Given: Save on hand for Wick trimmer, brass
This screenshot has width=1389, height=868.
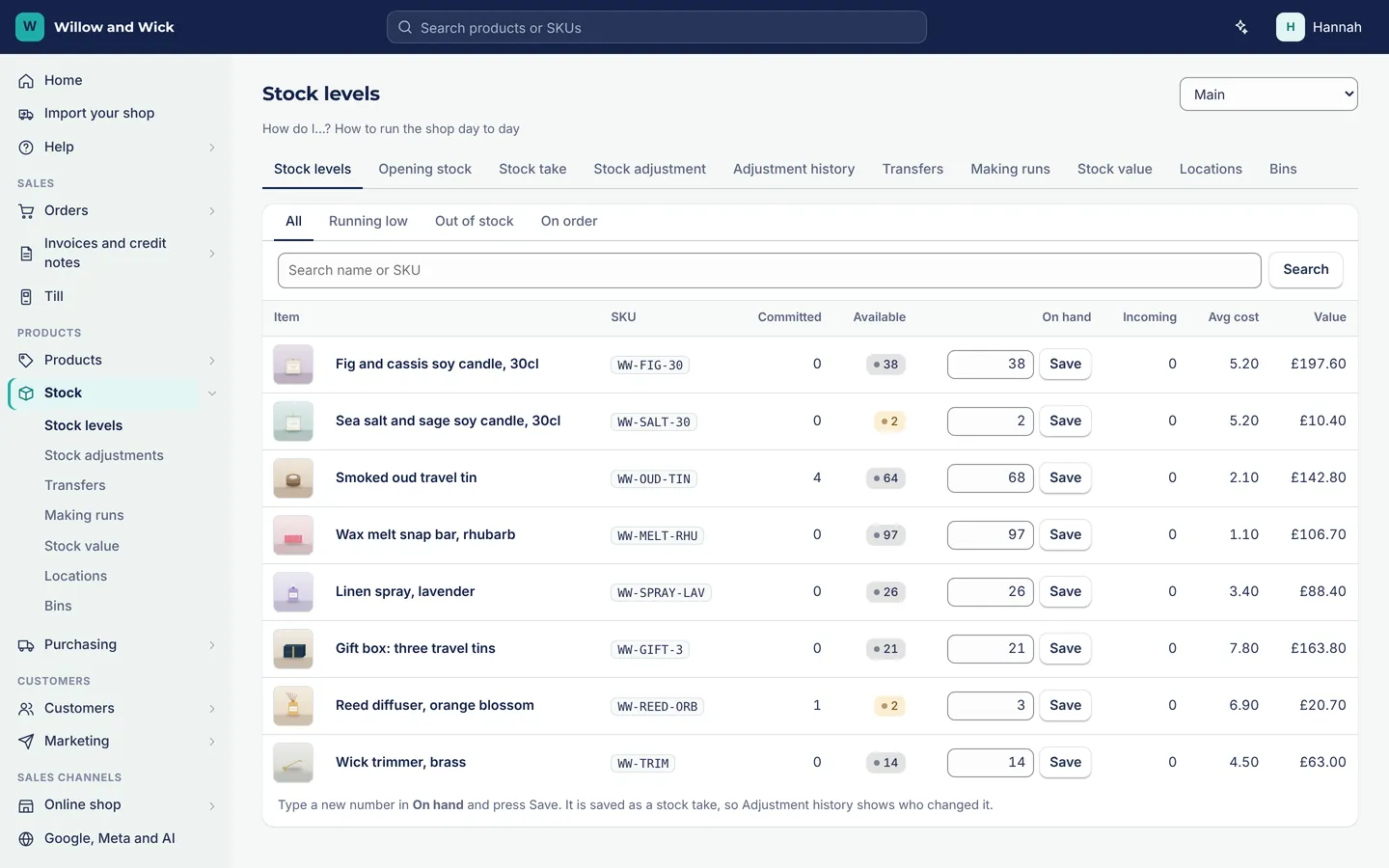Looking at the screenshot, I should 1065,763.
